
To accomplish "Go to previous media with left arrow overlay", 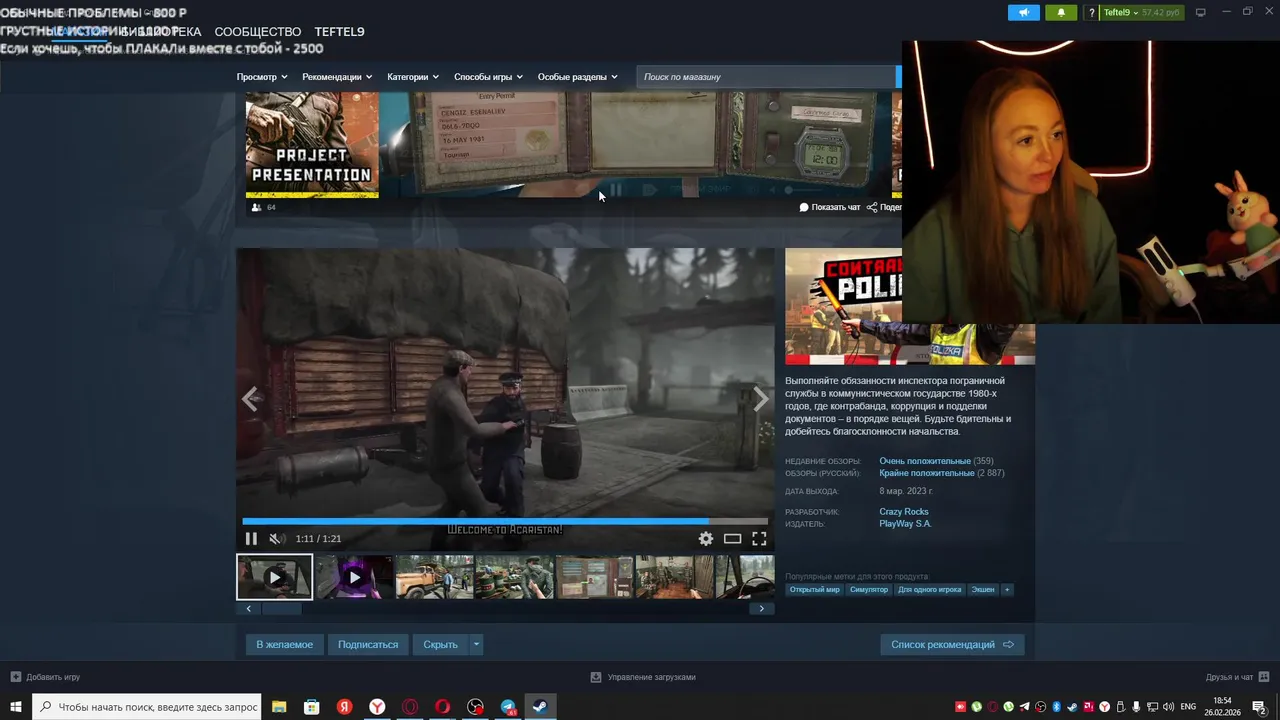I will [250, 399].
